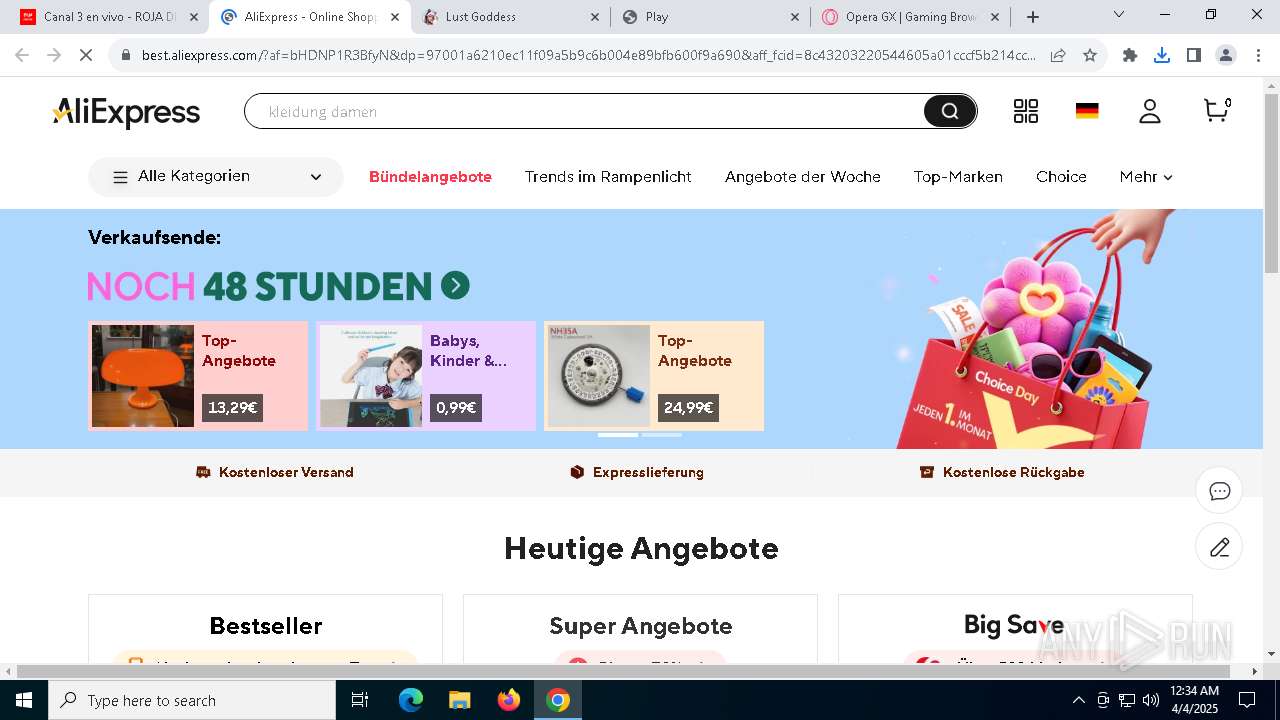The width and height of the screenshot is (1280, 720).
Task: Open Firefox from taskbar
Action: (508, 700)
